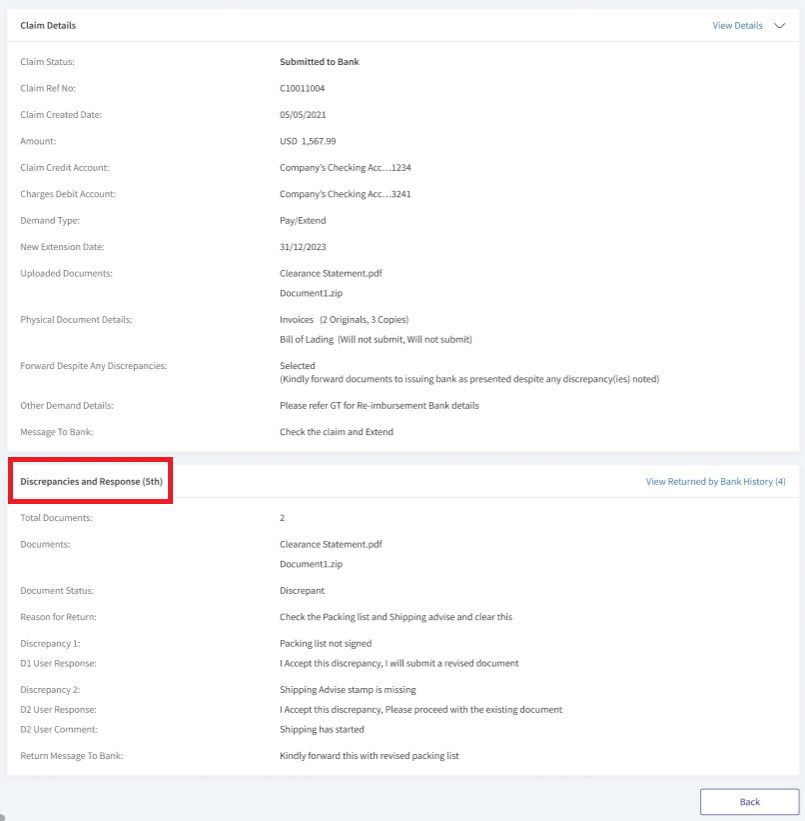Screen dimensions: 805x821
Task: Click the Pay/Extend demand type value
Action: point(303,221)
